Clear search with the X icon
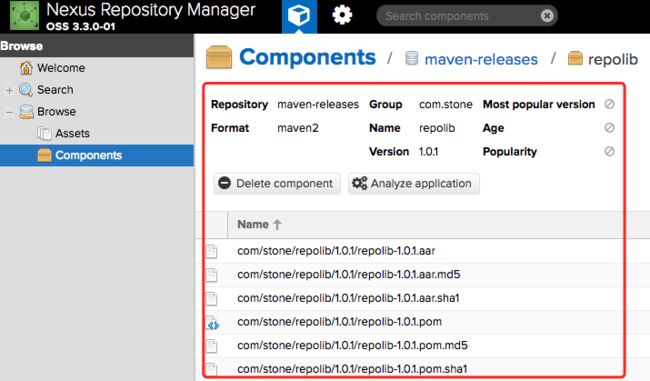 (x=547, y=16)
